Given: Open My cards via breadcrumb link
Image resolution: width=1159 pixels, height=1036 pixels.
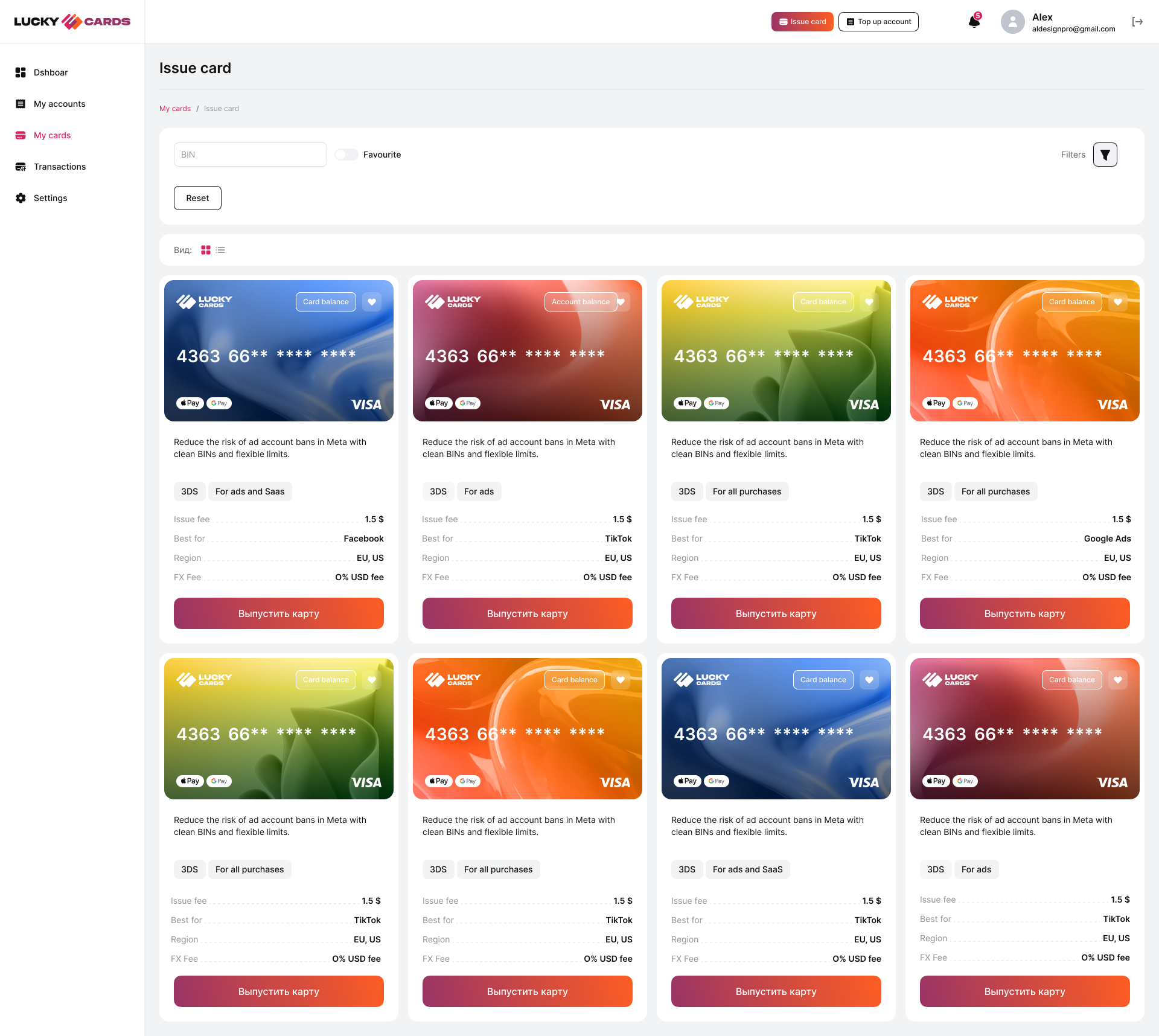Looking at the screenshot, I should point(175,109).
